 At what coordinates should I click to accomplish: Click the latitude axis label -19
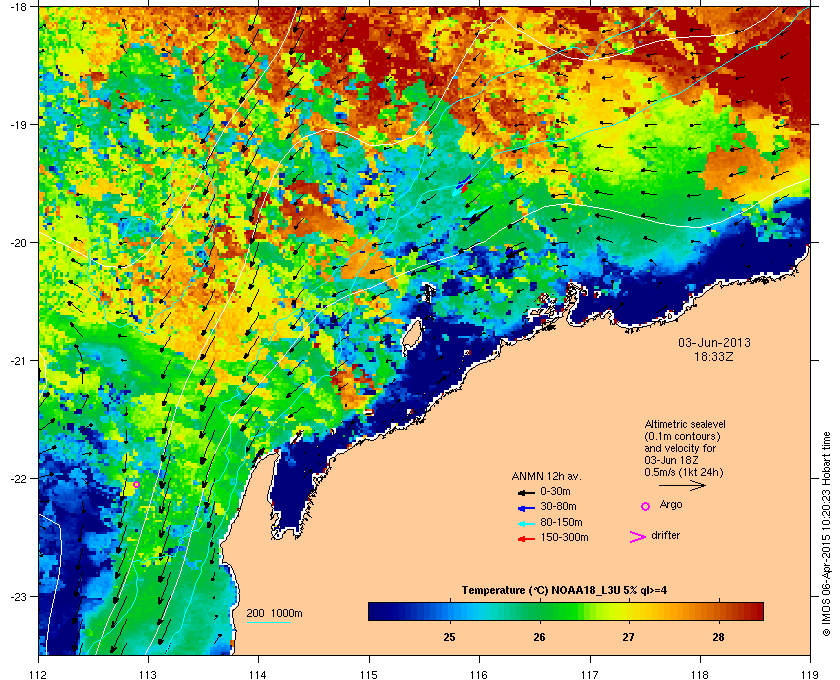(18, 124)
